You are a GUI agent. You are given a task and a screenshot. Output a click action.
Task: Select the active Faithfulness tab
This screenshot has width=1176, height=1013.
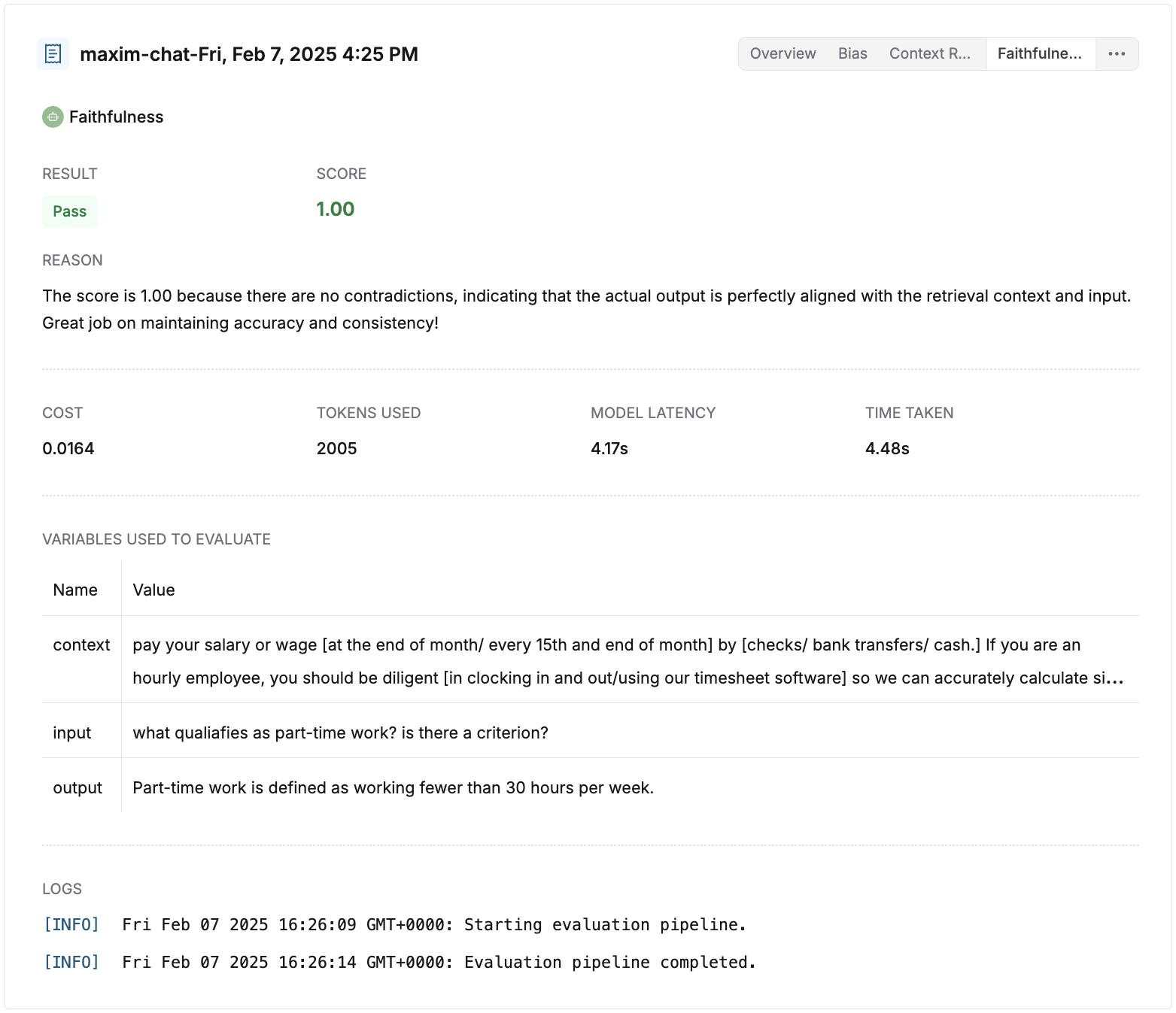1040,53
